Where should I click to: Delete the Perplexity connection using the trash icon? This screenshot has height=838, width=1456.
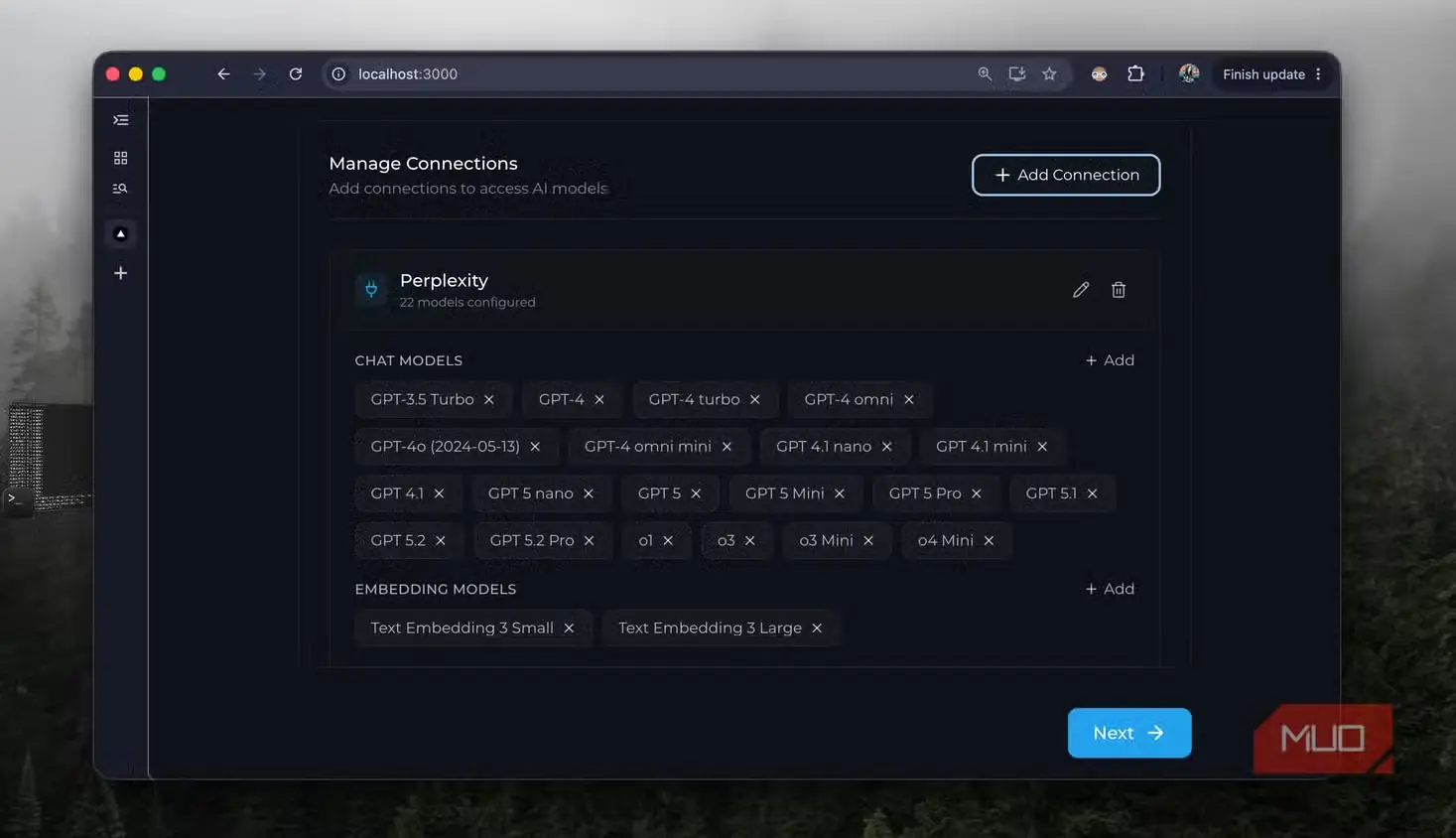[x=1119, y=290]
